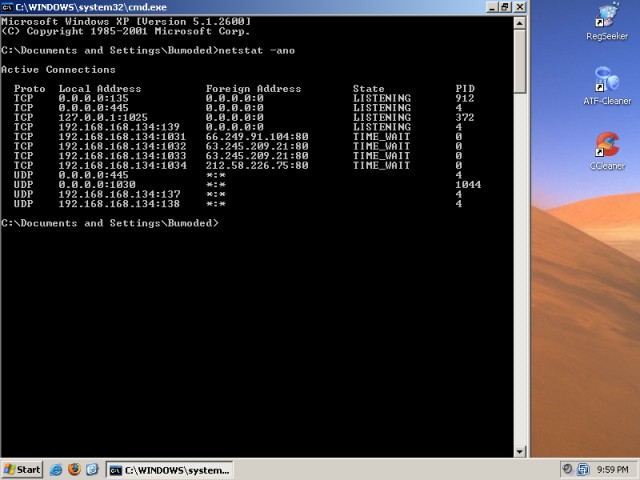Image resolution: width=640 pixels, height=480 pixels.
Task: Click foreign address 66.249.91.104:80
Action: (257, 137)
